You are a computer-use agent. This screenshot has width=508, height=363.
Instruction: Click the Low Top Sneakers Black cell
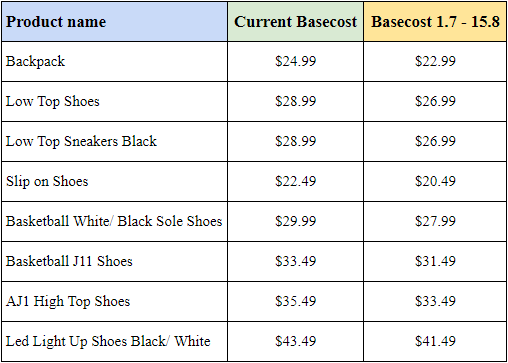115,142
